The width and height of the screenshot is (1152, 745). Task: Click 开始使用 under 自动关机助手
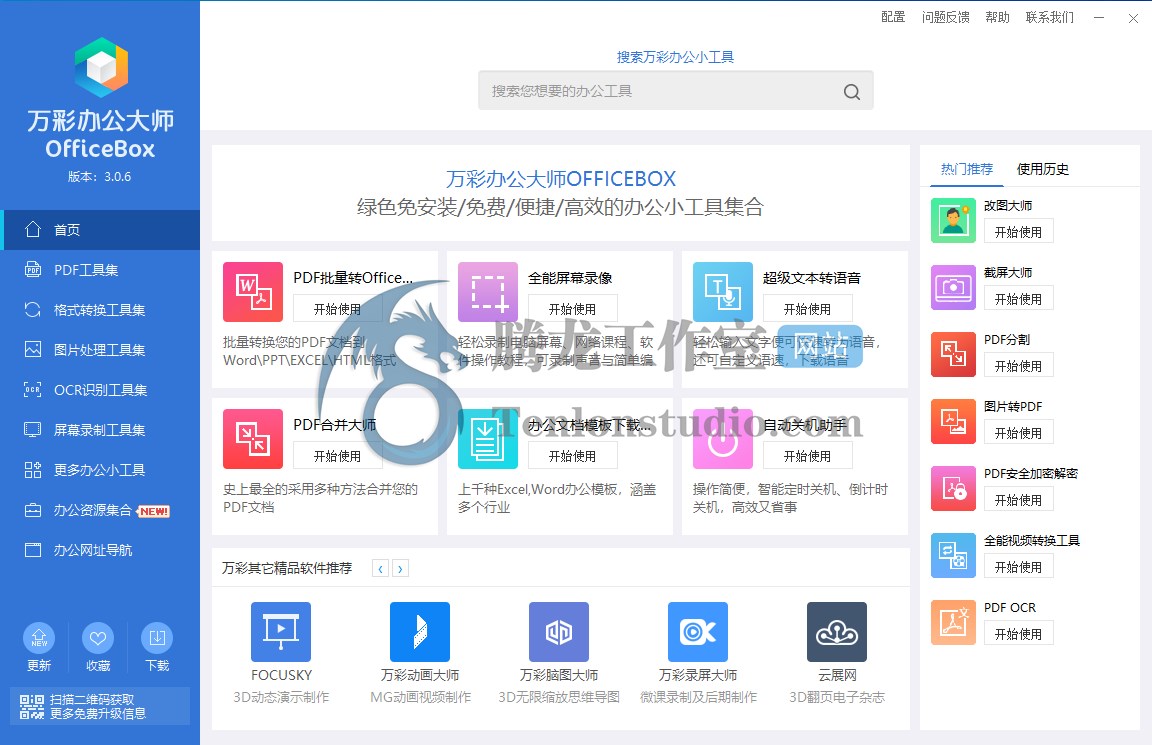click(807, 456)
